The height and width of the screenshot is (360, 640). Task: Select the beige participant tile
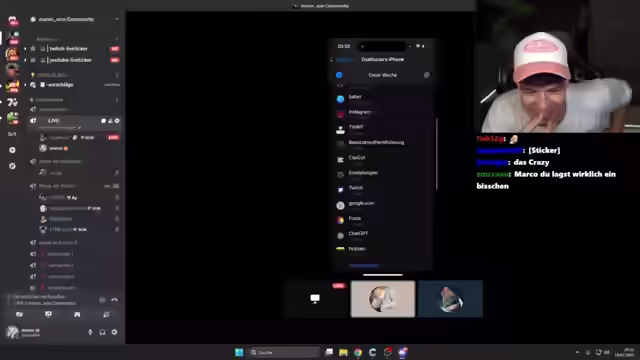coord(383,299)
